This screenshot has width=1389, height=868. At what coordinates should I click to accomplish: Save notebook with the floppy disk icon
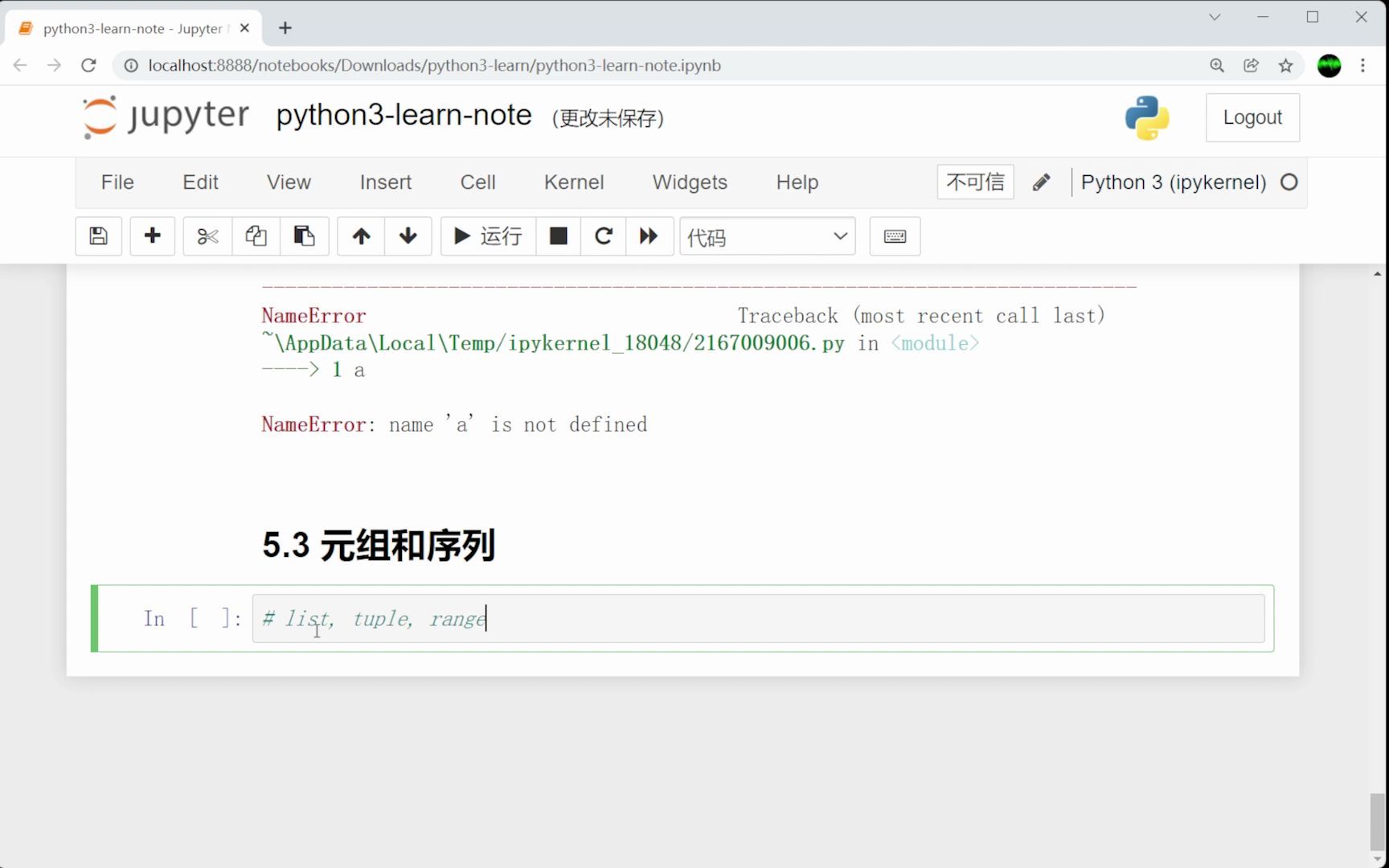[x=98, y=236]
